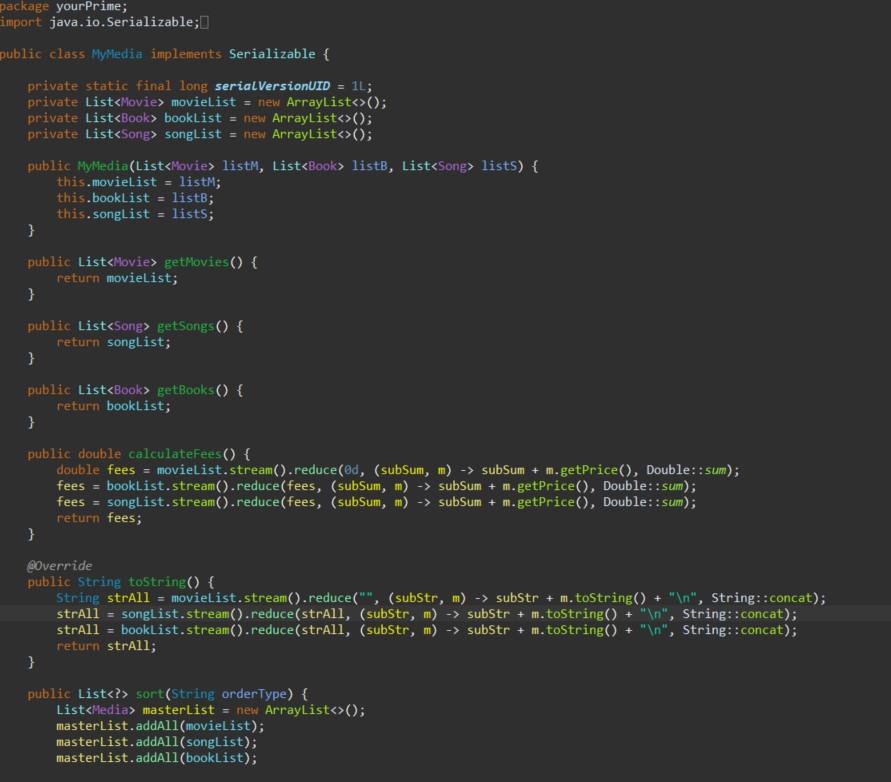Place cursor on line 'this.songList = listS;'
This screenshot has height=782, width=891.
click(135, 214)
